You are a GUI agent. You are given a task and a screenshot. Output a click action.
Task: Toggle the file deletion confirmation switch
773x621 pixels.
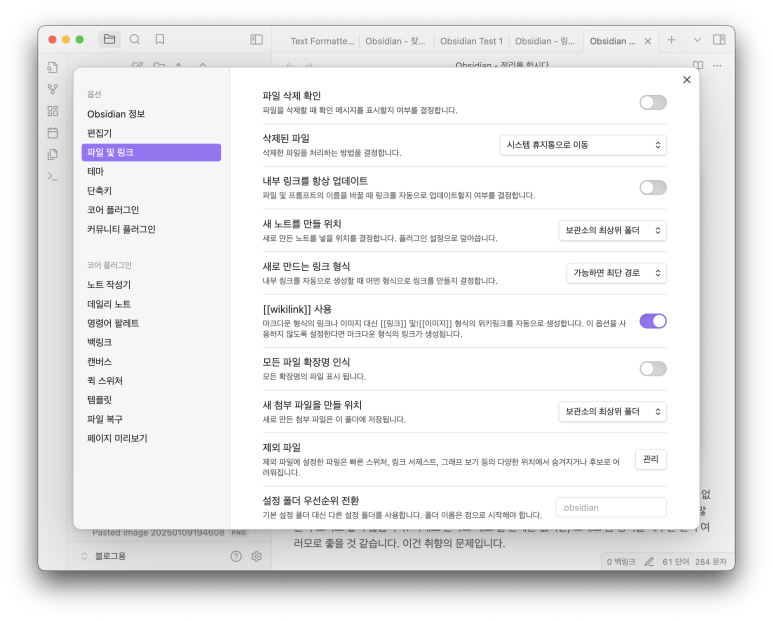[x=653, y=103]
